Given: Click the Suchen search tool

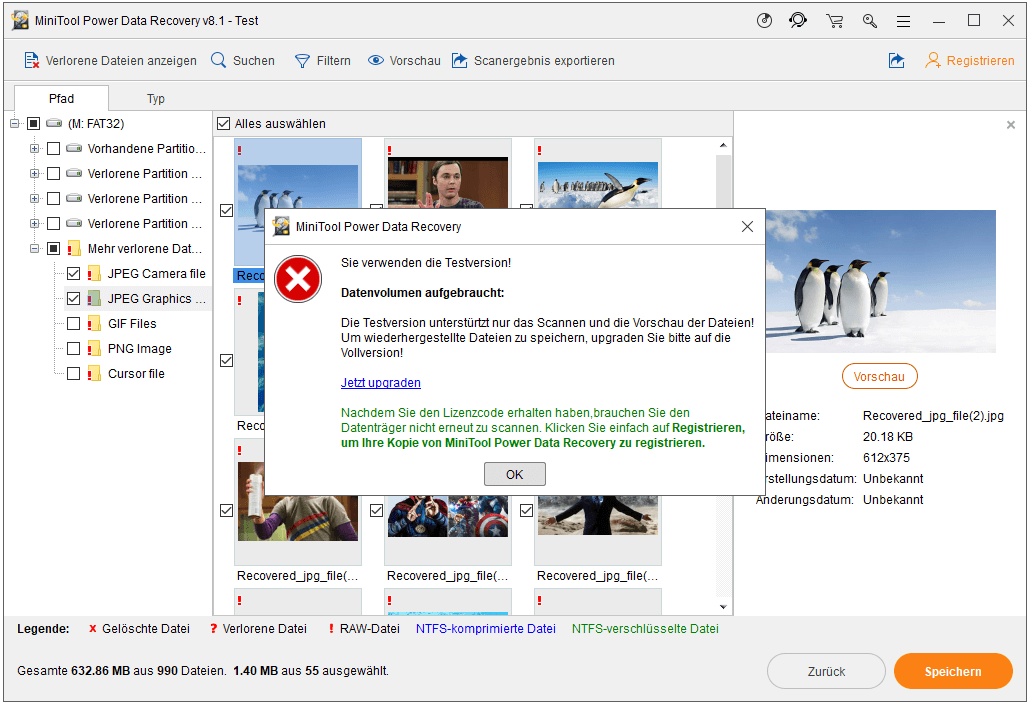Looking at the screenshot, I should pos(243,60).
